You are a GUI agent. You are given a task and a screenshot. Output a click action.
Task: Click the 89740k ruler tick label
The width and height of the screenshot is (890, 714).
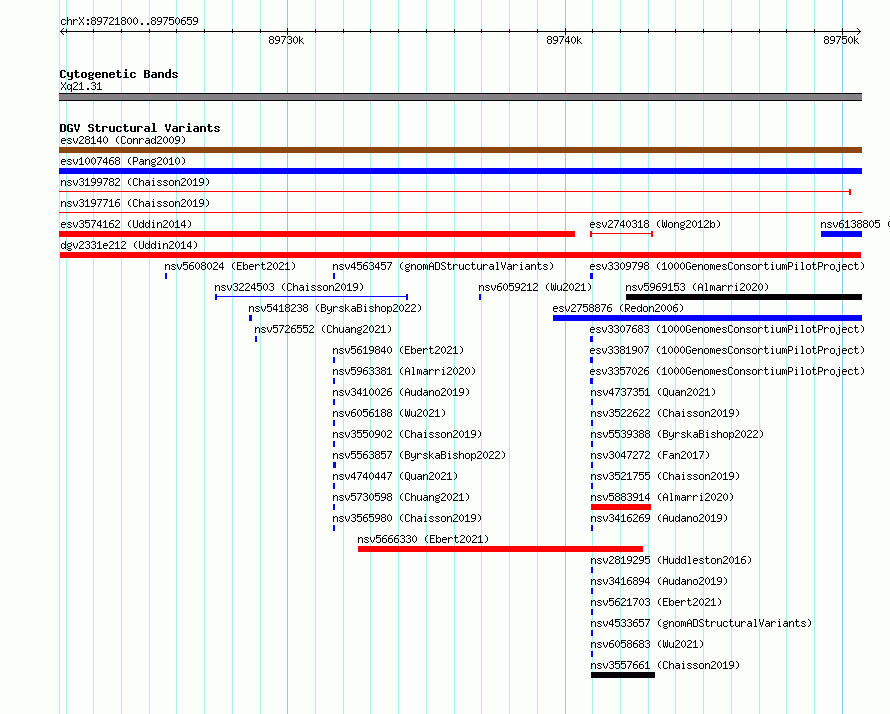564,40
